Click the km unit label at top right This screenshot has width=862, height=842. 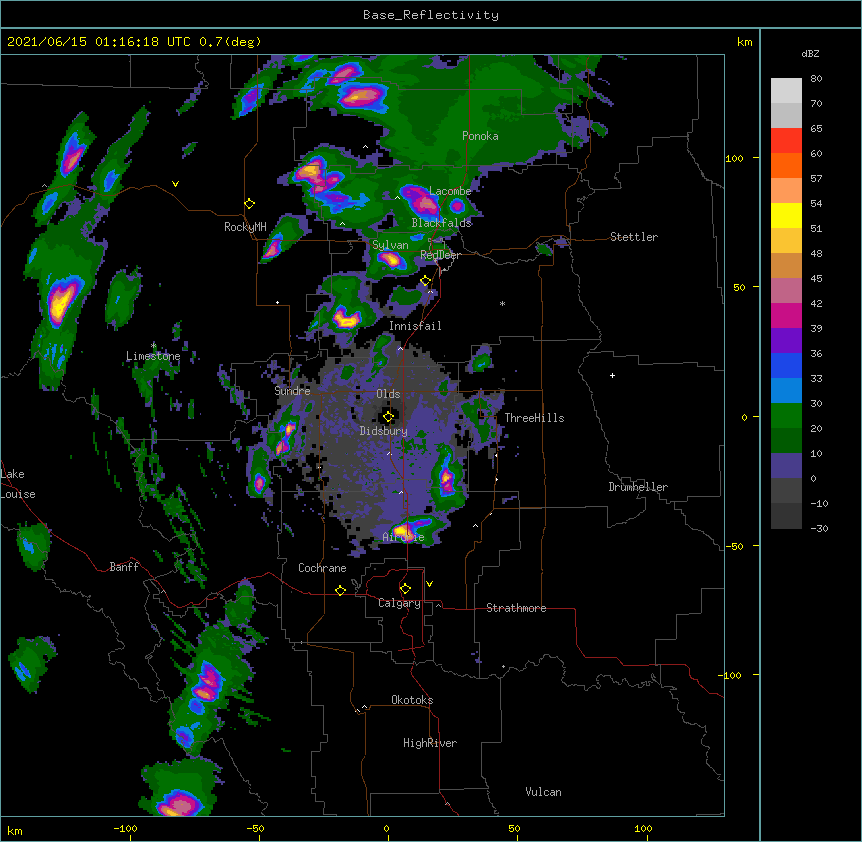click(x=745, y=42)
